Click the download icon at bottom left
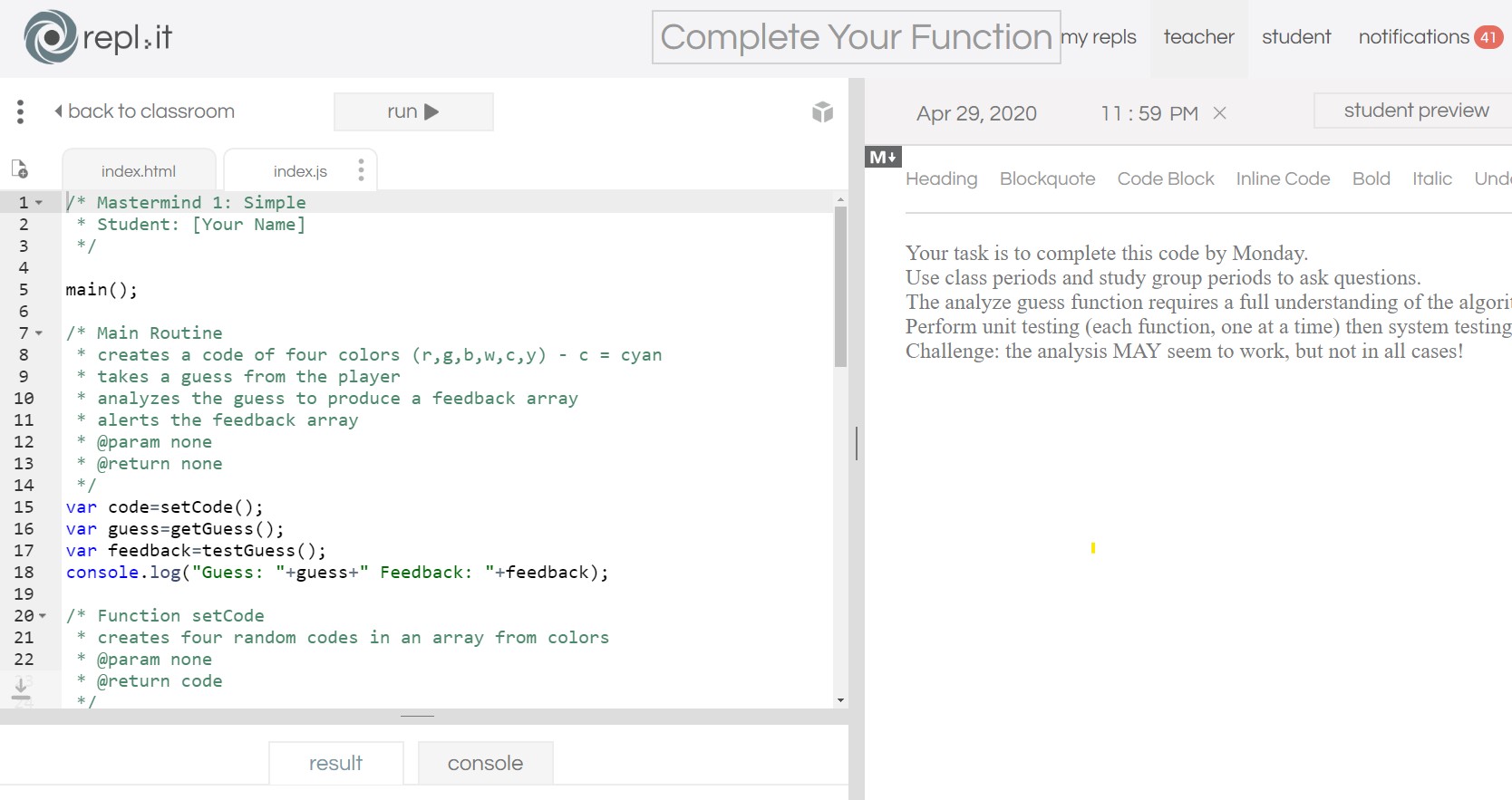Viewport: 1512px width, 800px height. [21, 689]
